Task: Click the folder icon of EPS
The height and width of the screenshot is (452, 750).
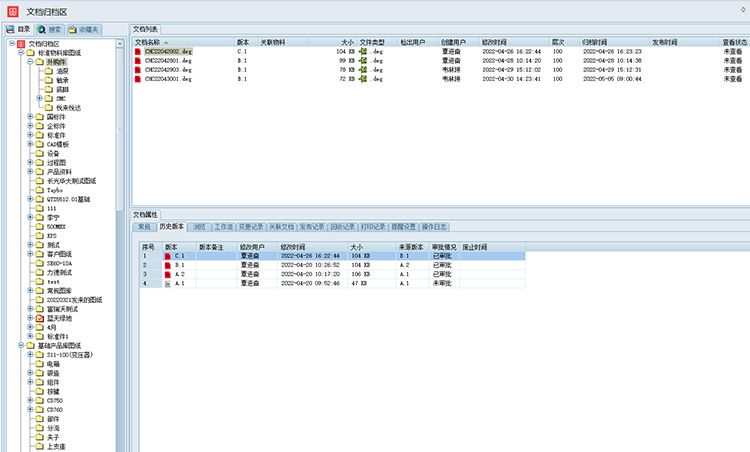Action: click(x=40, y=236)
